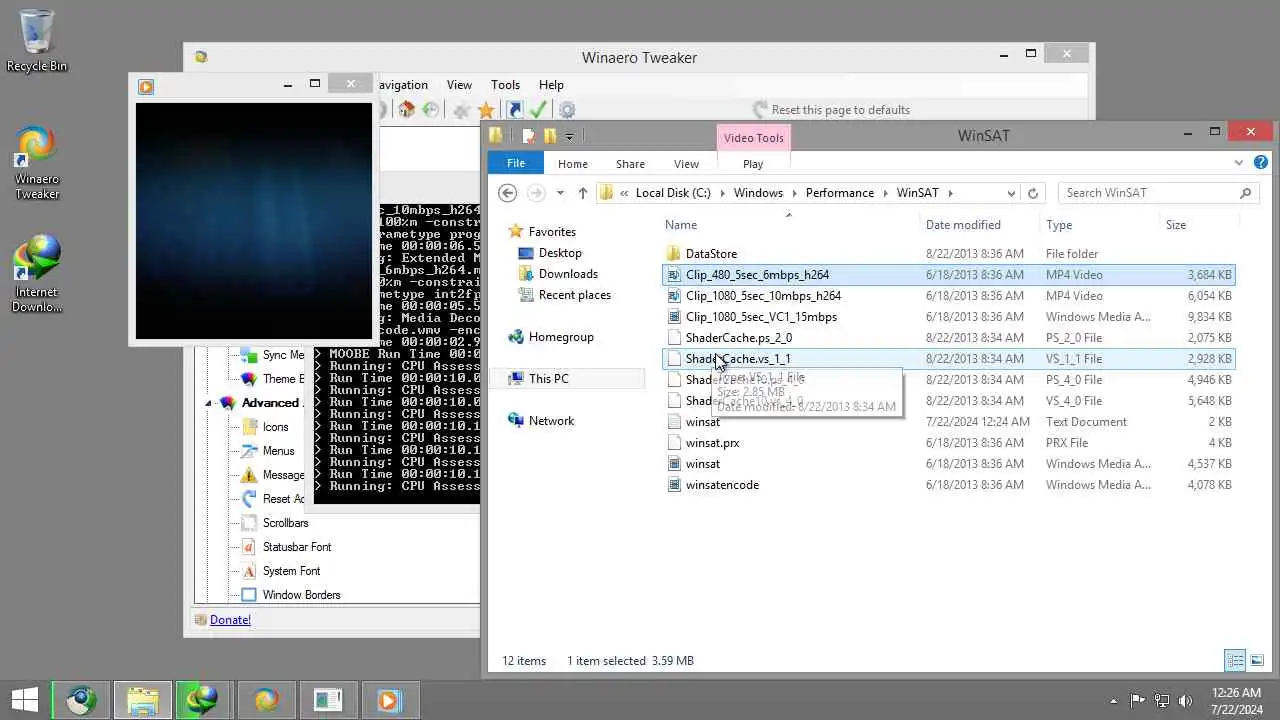Viewport: 1280px width, 720px height.
Task: Click the Donate! link
Action: click(x=230, y=620)
